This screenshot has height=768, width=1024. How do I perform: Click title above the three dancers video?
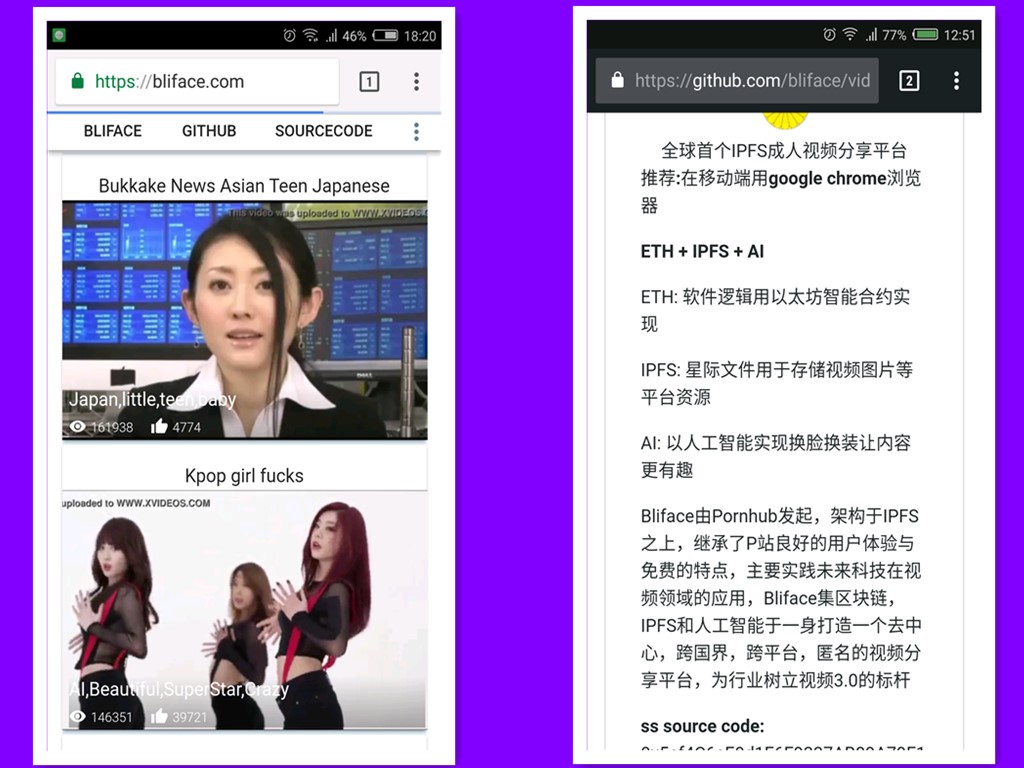coord(244,476)
